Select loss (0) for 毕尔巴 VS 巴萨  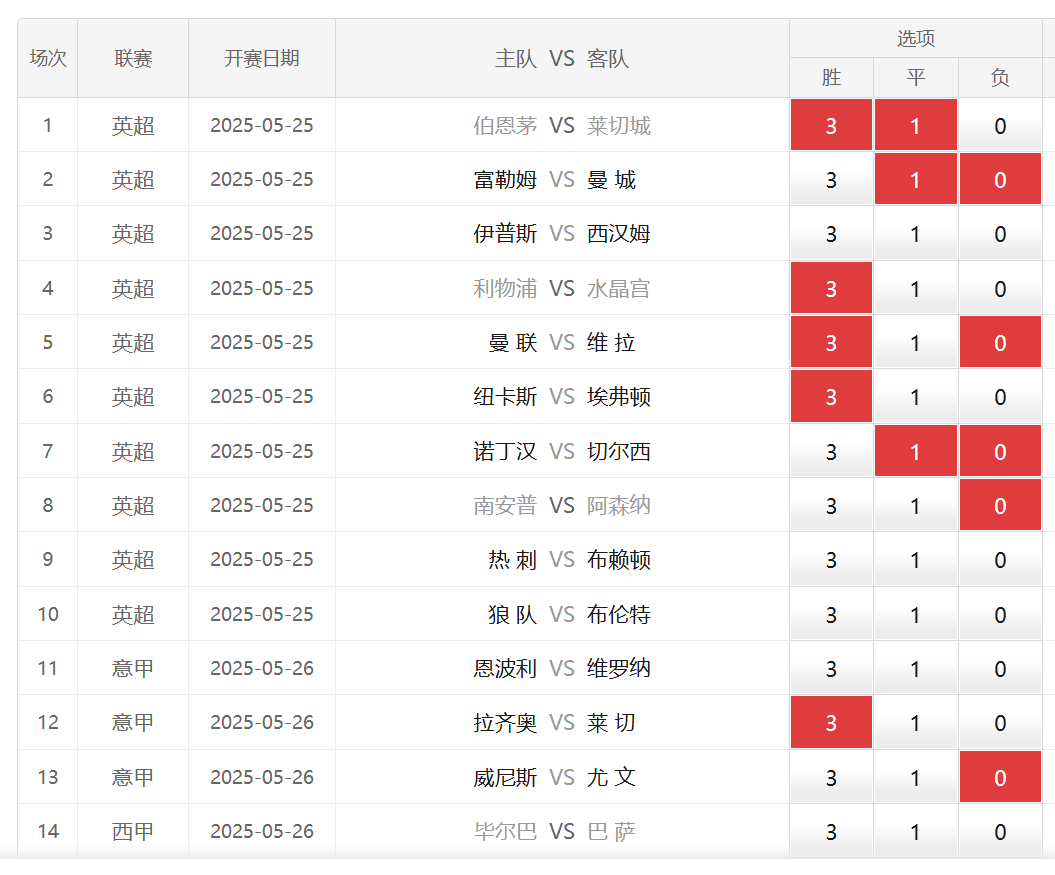pyautogui.click(x=1001, y=831)
